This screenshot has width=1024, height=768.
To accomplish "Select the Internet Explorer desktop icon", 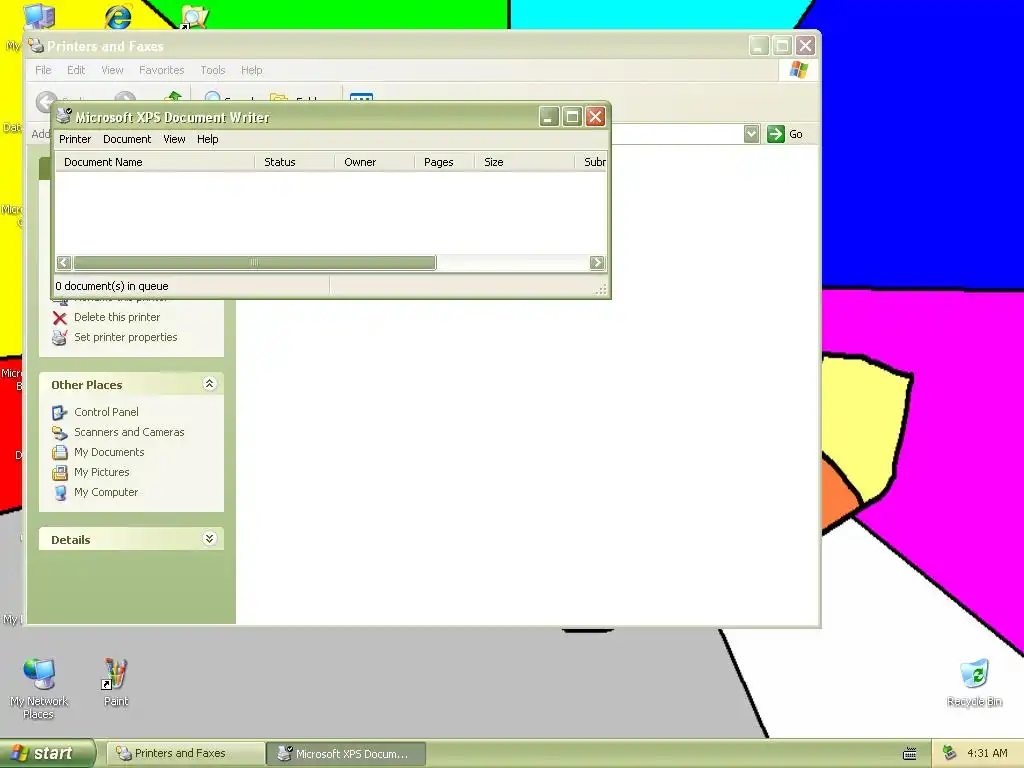I will [x=118, y=16].
